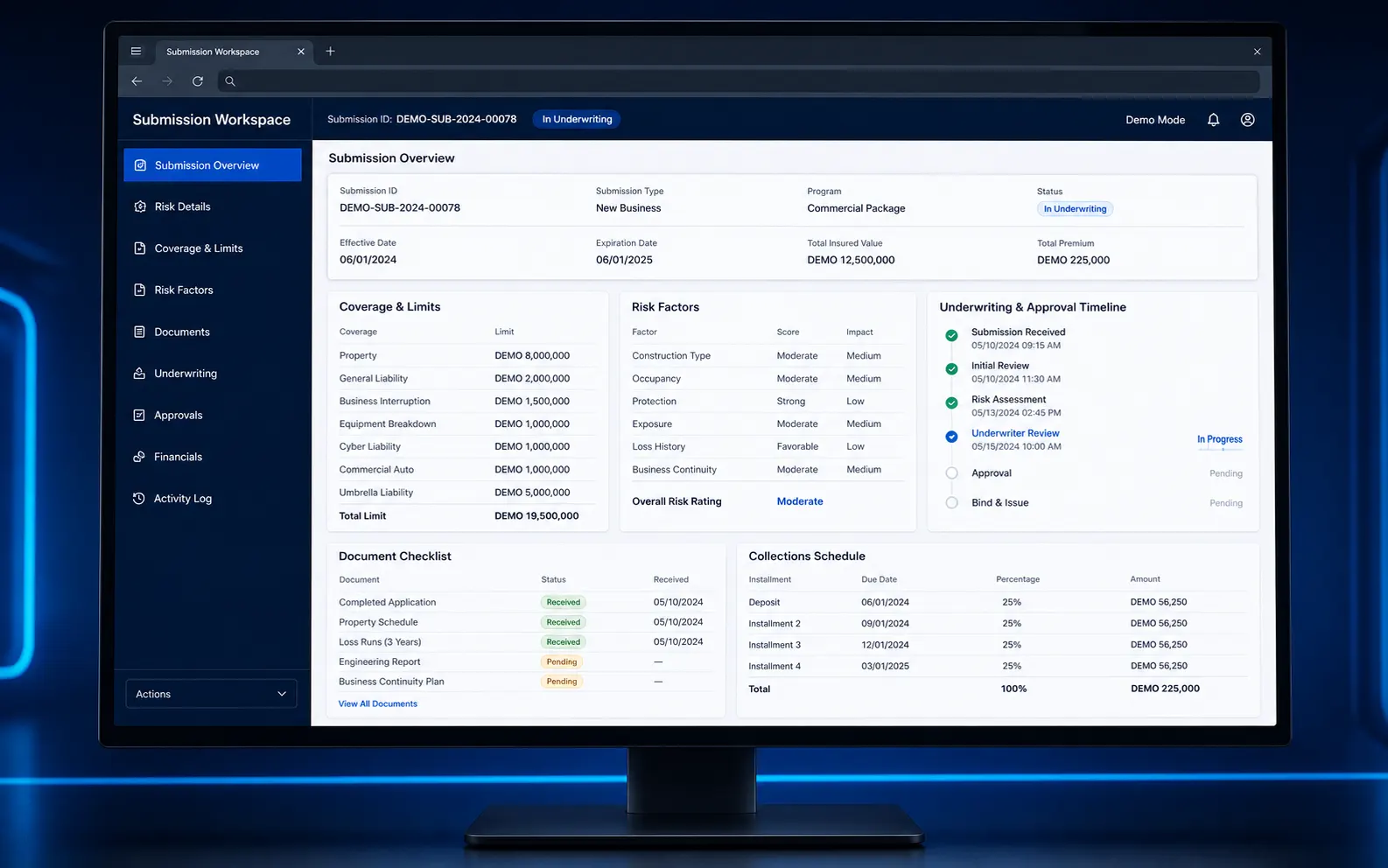
Task: Click the search magnifier icon
Action: point(230,81)
